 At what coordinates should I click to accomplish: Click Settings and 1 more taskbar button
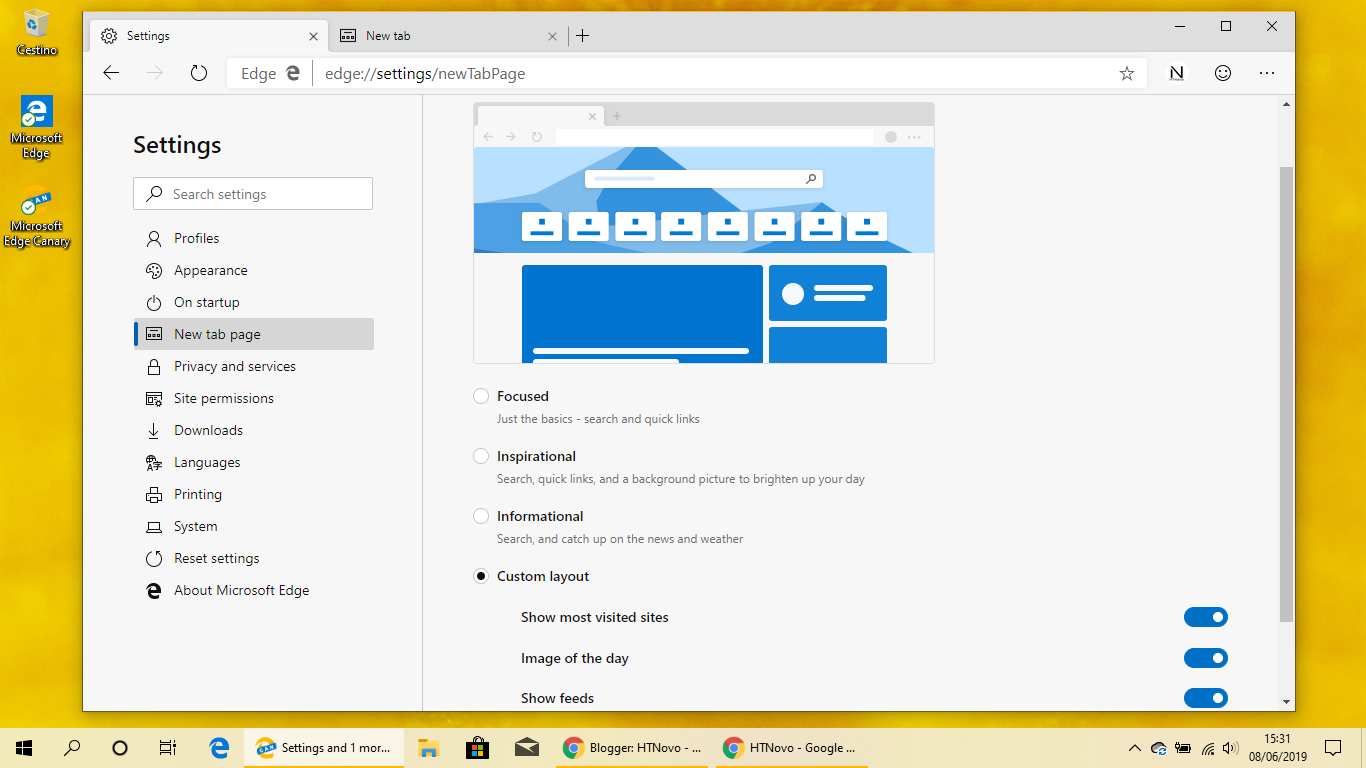[x=324, y=748]
